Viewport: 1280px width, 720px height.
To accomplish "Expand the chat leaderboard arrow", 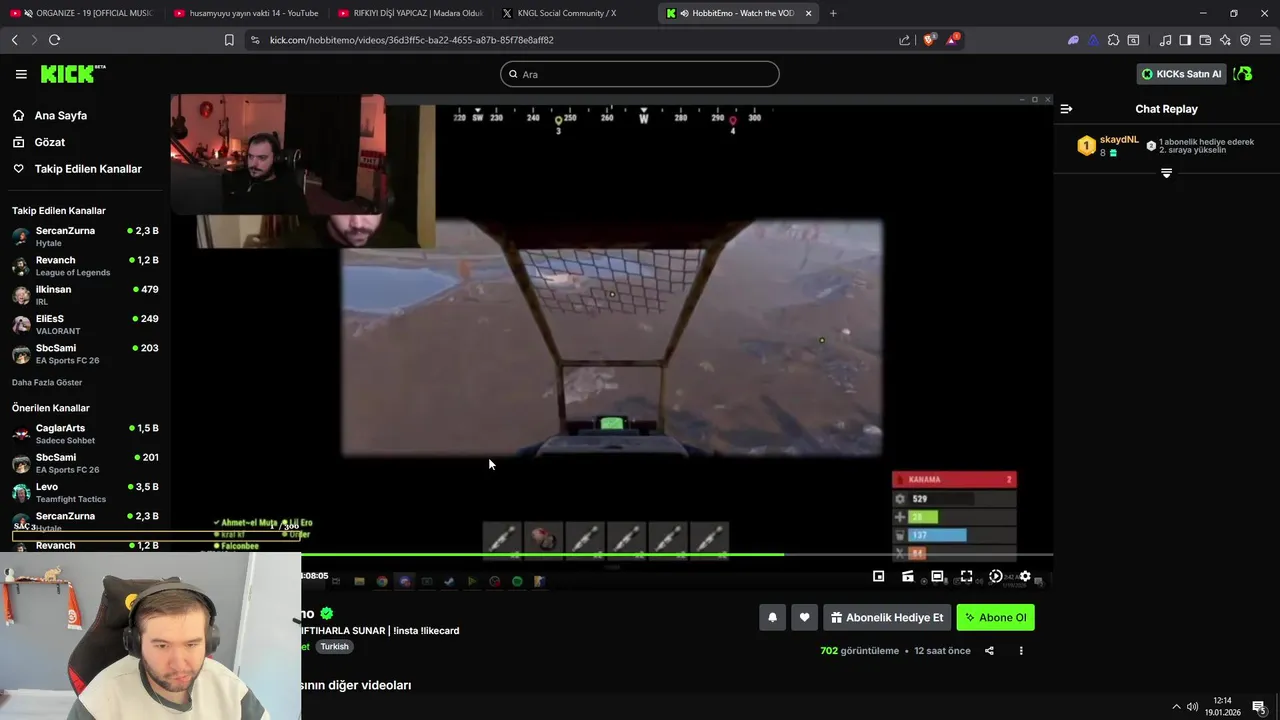I will pos(1166,174).
